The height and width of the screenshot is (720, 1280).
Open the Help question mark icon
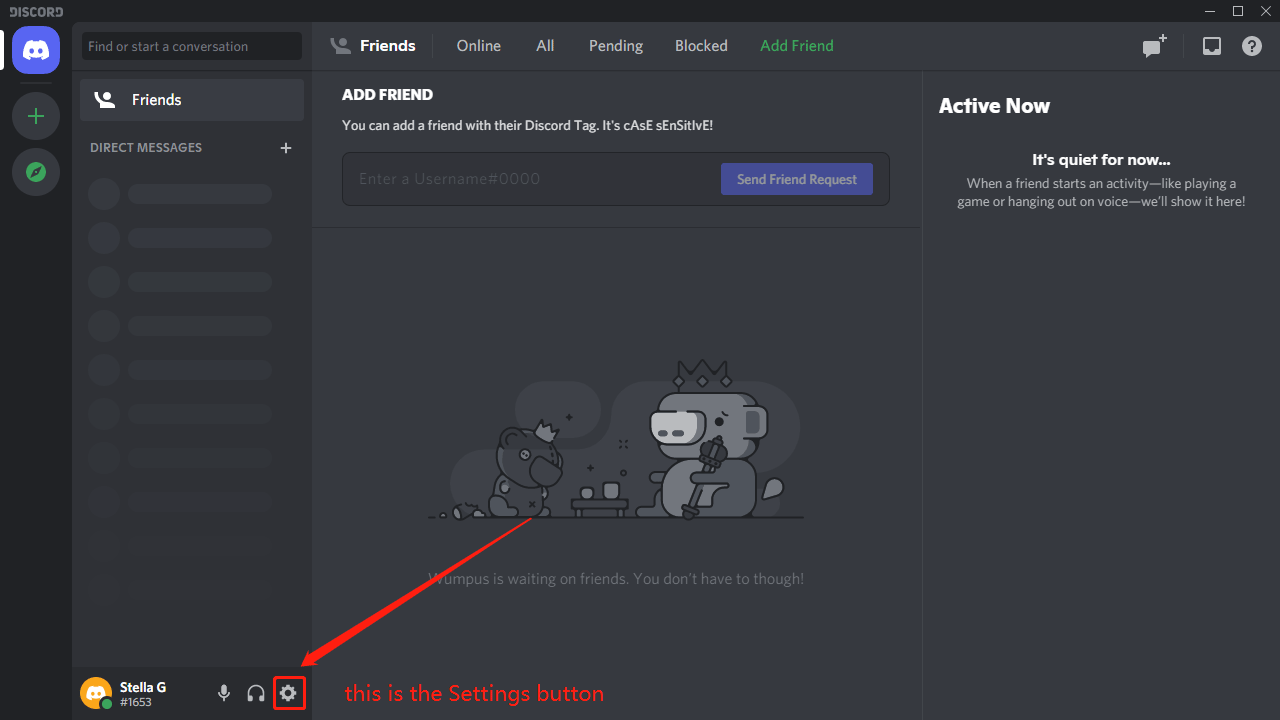(1252, 46)
